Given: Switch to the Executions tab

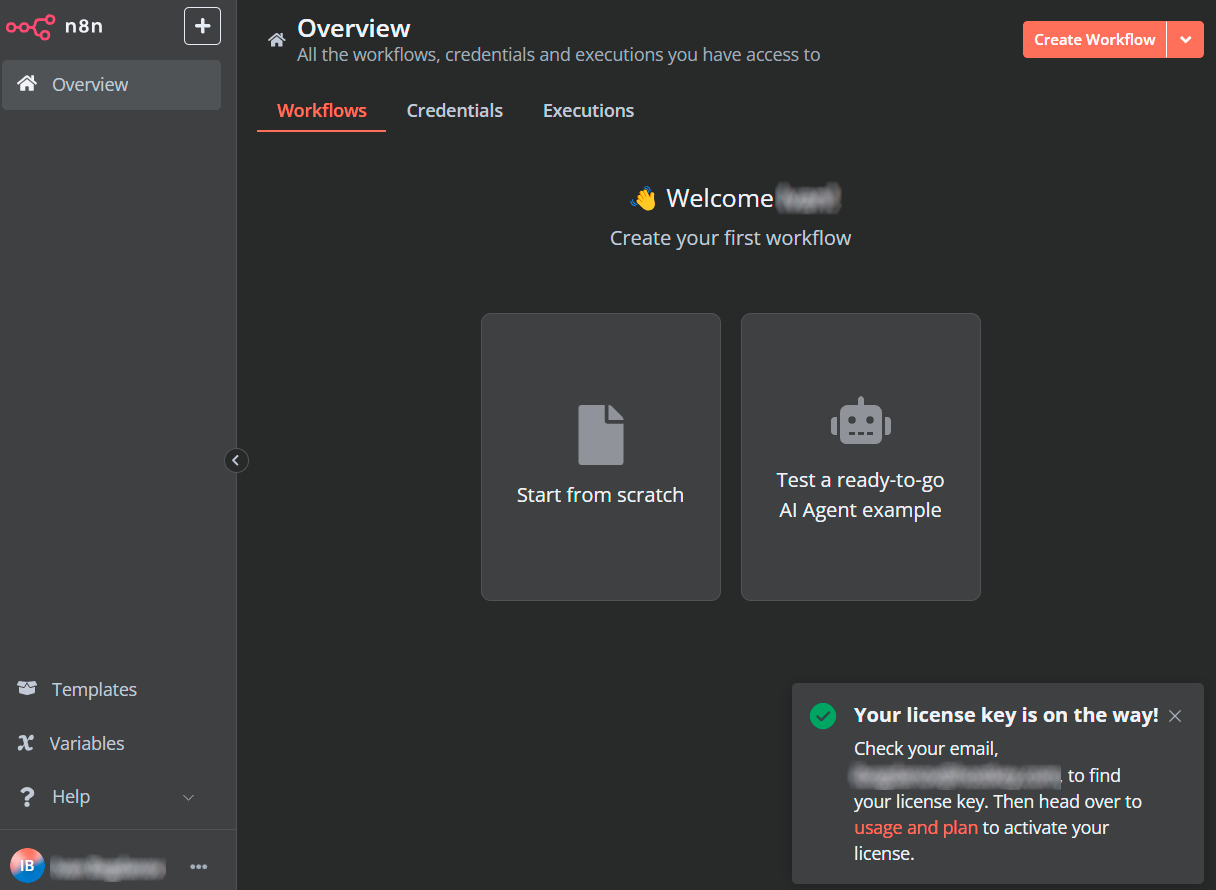Looking at the screenshot, I should tap(588, 111).
